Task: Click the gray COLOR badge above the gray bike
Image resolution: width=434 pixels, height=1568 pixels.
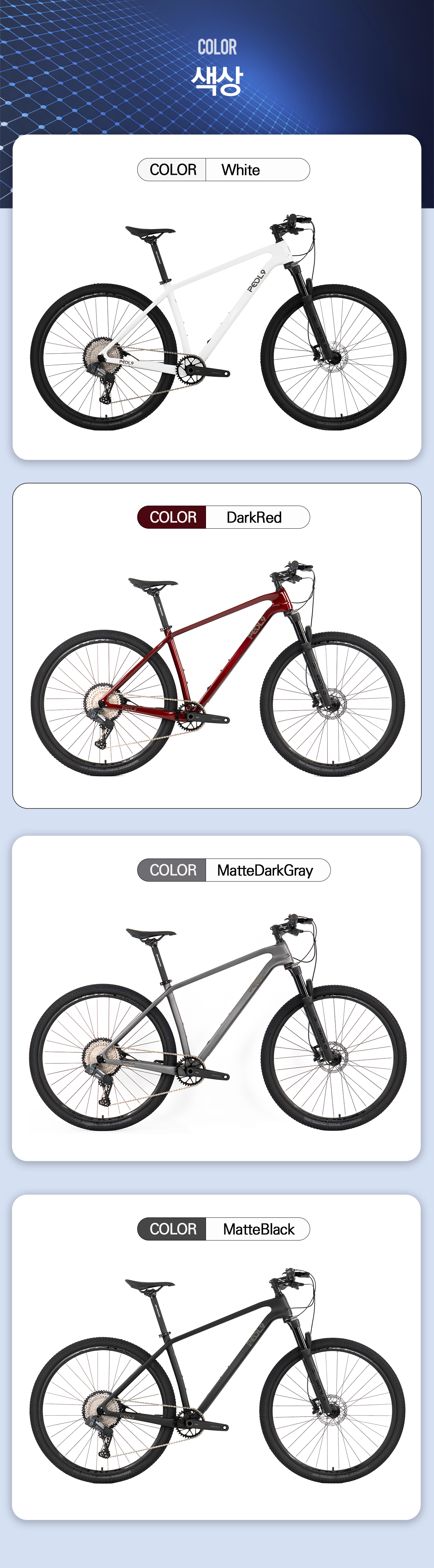Action: pos(172,871)
